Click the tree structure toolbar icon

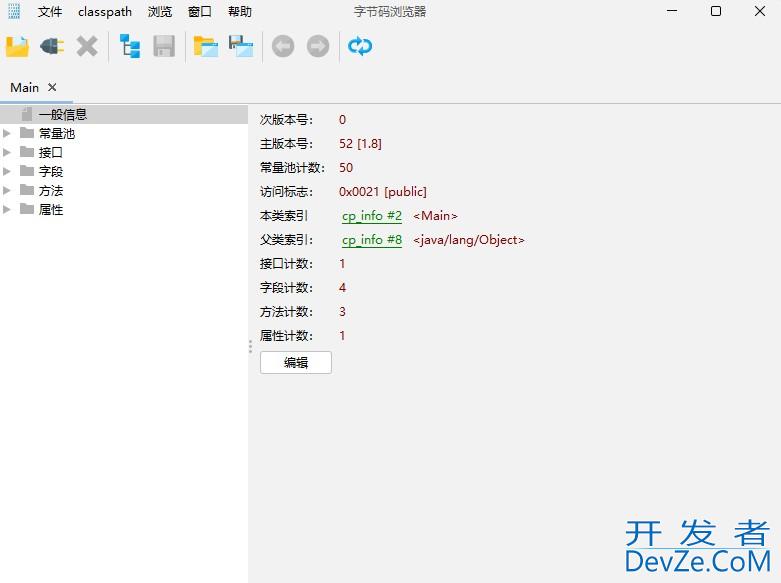[x=130, y=46]
